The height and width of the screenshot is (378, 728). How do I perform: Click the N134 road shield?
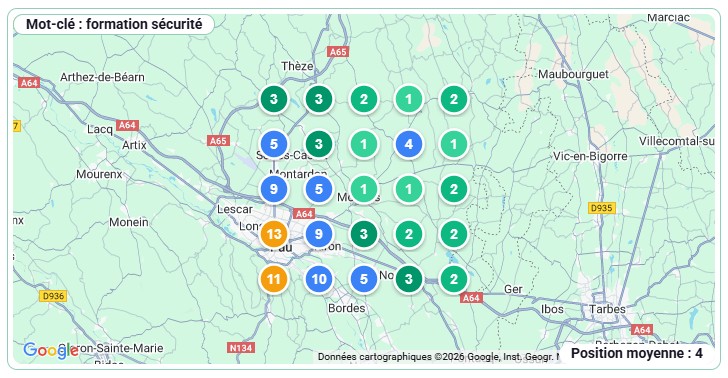[241, 347]
